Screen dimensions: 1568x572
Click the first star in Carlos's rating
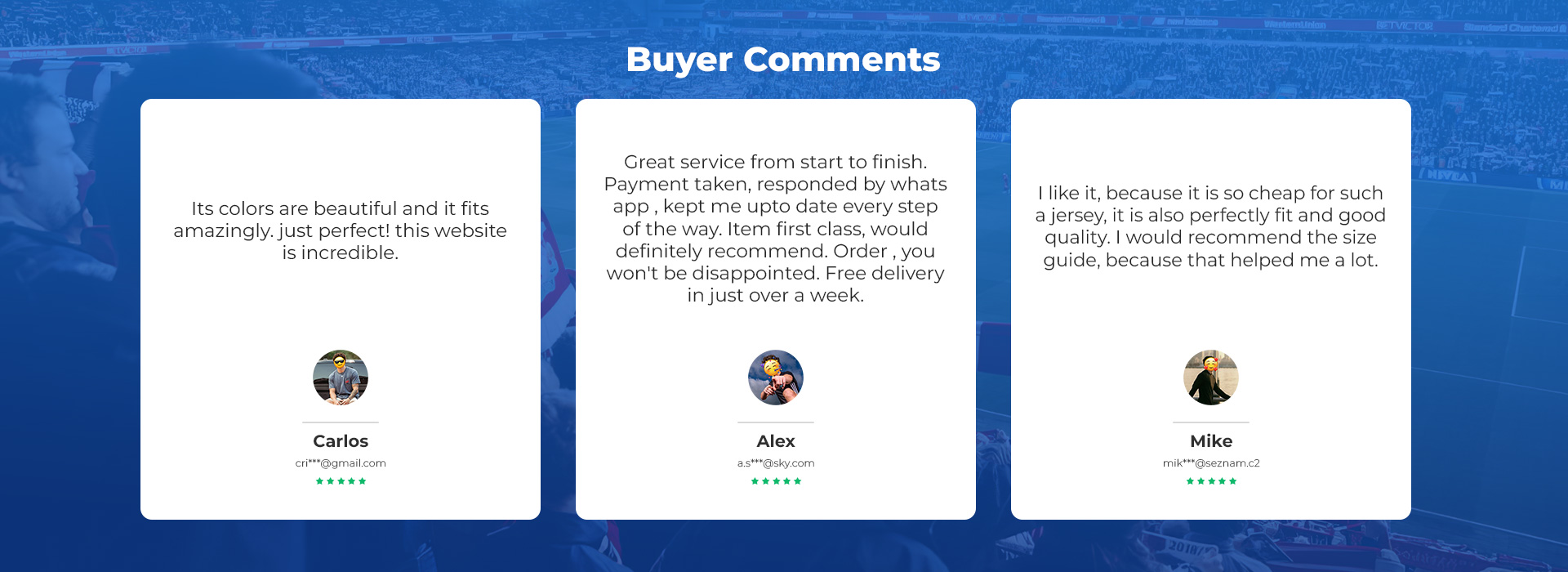(x=319, y=481)
